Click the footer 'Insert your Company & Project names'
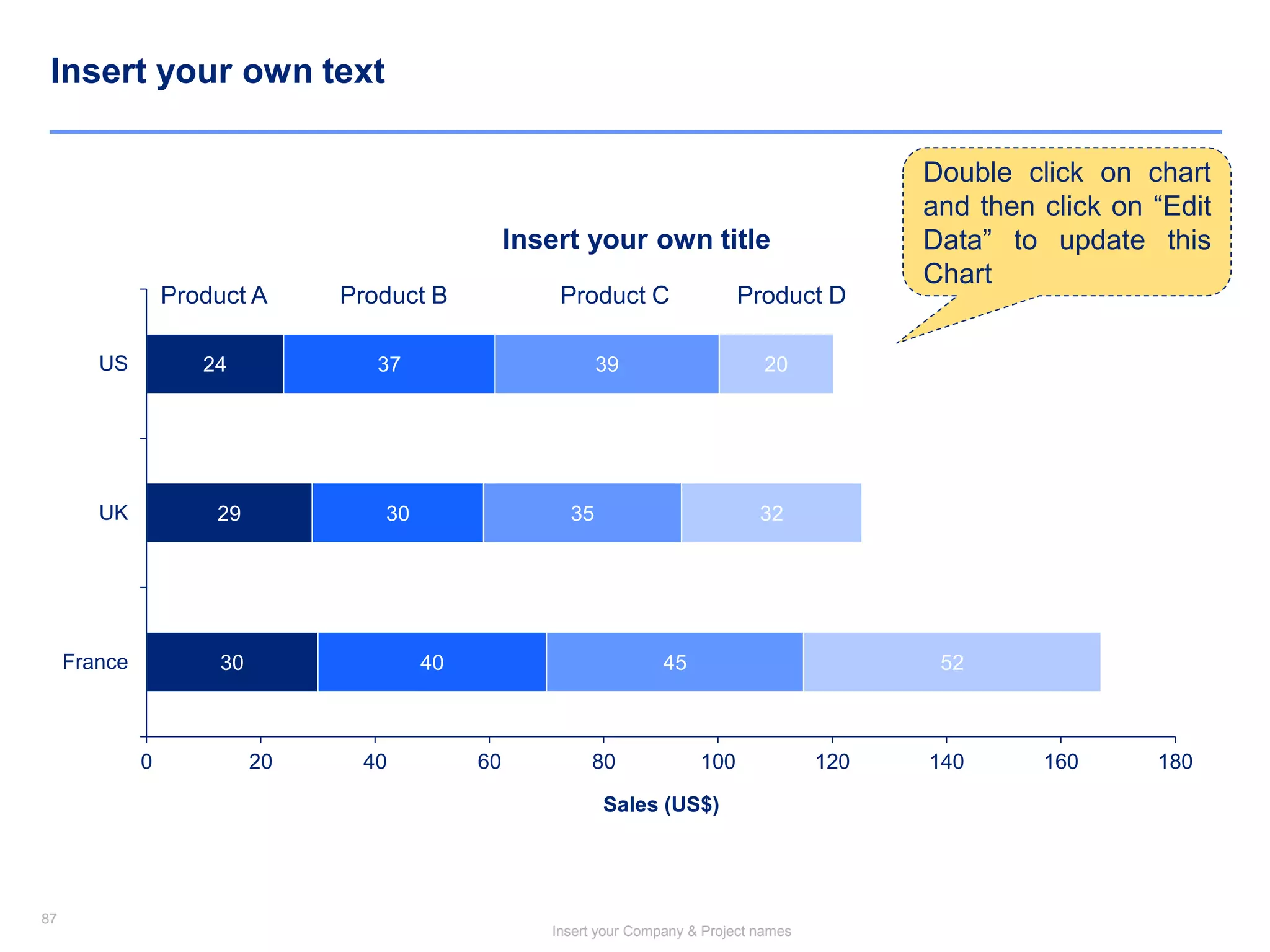 (672, 932)
